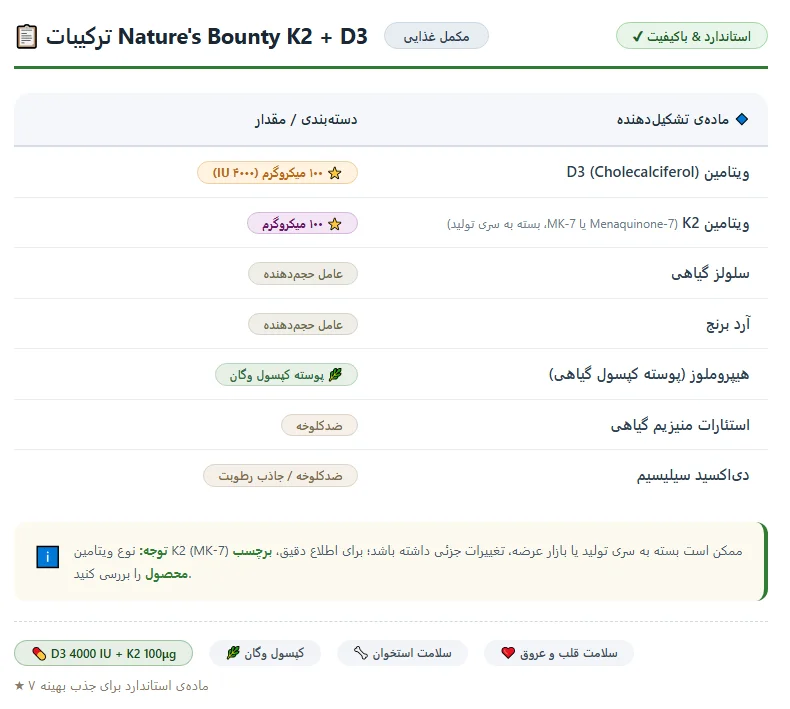Click the star icon in Vitamin K2 badge
The height and width of the screenshot is (709, 790).
pos(335,224)
